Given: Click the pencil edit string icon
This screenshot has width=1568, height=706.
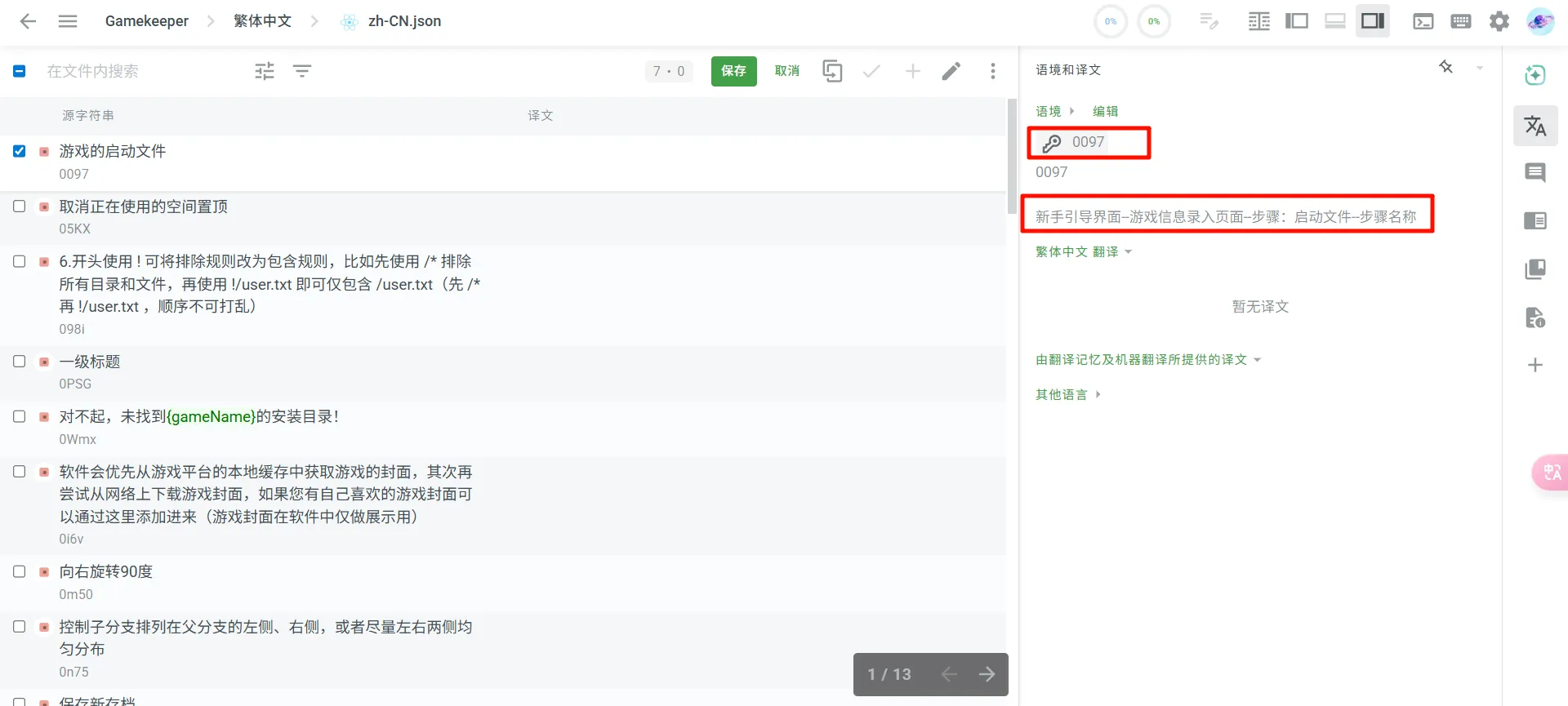Looking at the screenshot, I should pos(951,71).
